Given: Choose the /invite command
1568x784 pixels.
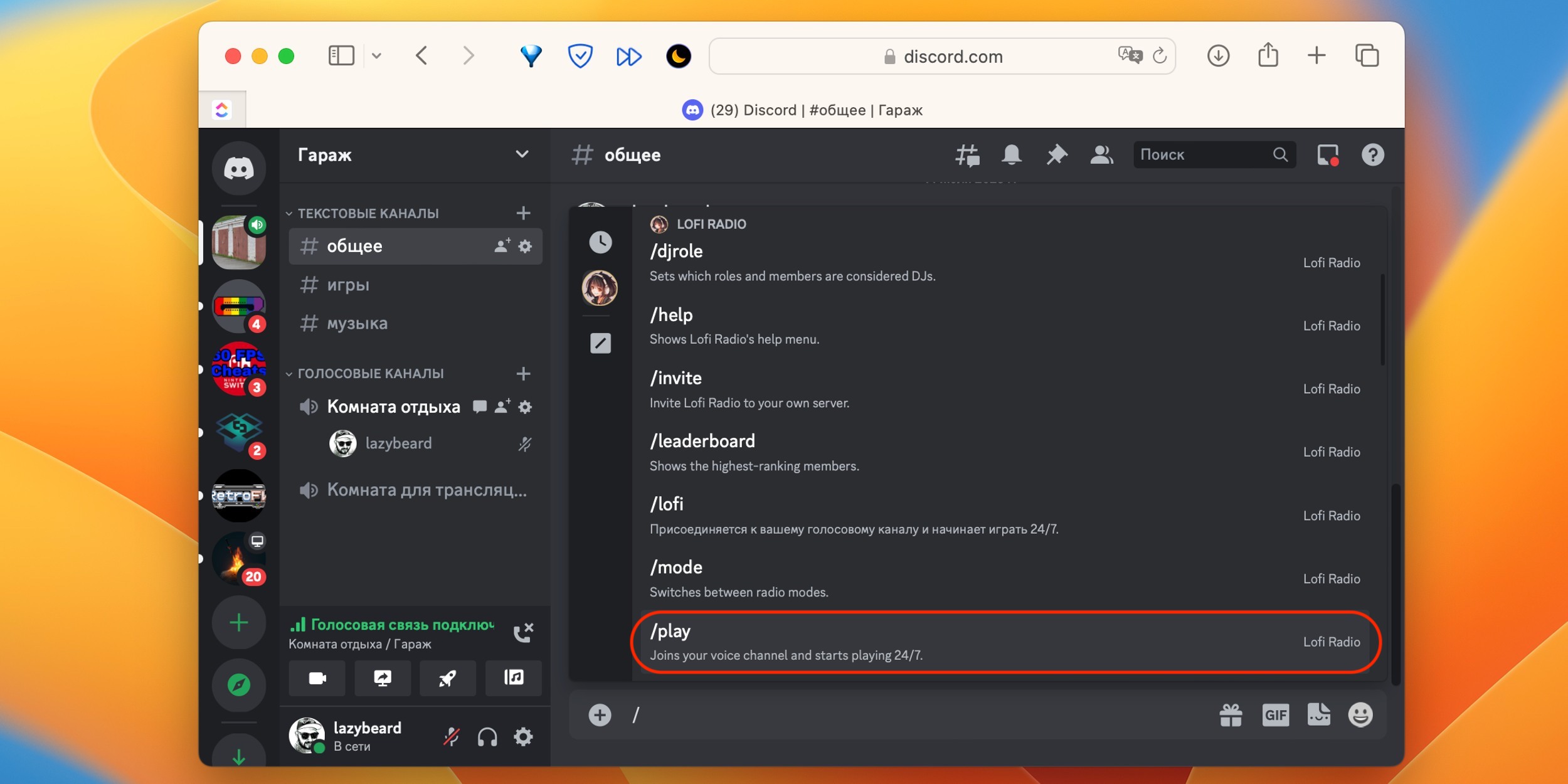Looking at the screenshot, I should 1005,389.
